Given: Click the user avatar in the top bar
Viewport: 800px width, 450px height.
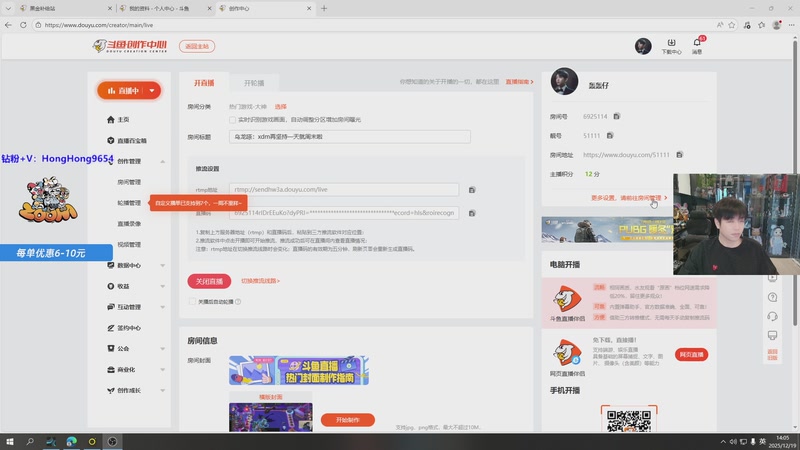Looking at the screenshot, I should (x=643, y=46).
